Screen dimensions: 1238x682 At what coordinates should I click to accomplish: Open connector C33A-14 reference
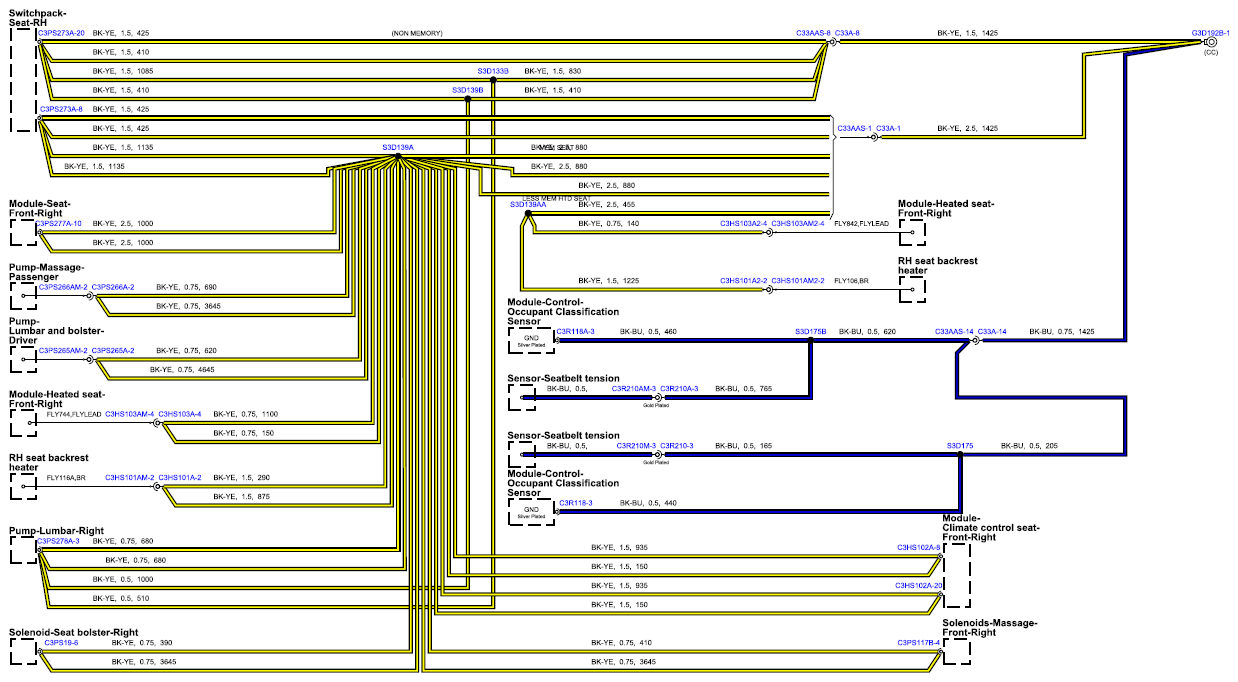pyautogui.click(x=992, y=331)
